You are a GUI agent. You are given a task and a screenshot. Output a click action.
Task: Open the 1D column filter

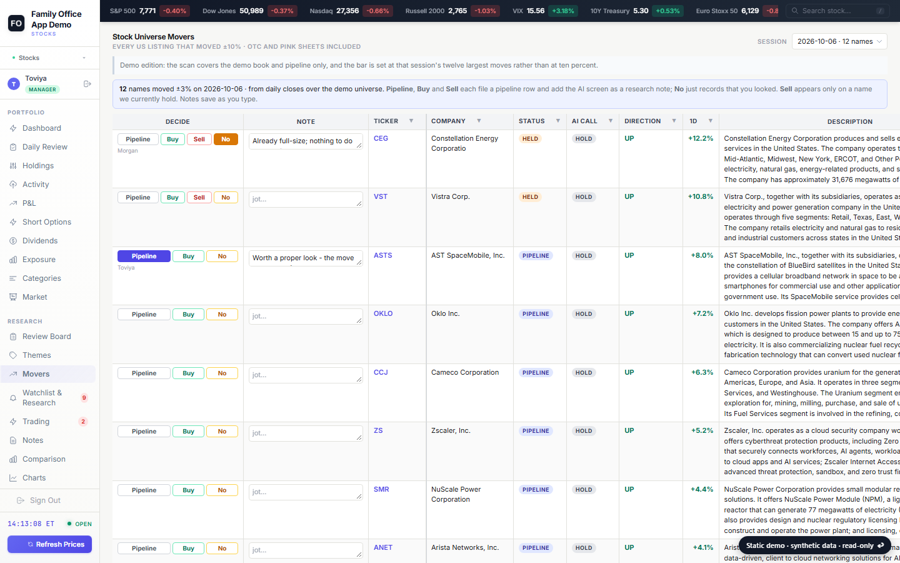coord(710,121)
